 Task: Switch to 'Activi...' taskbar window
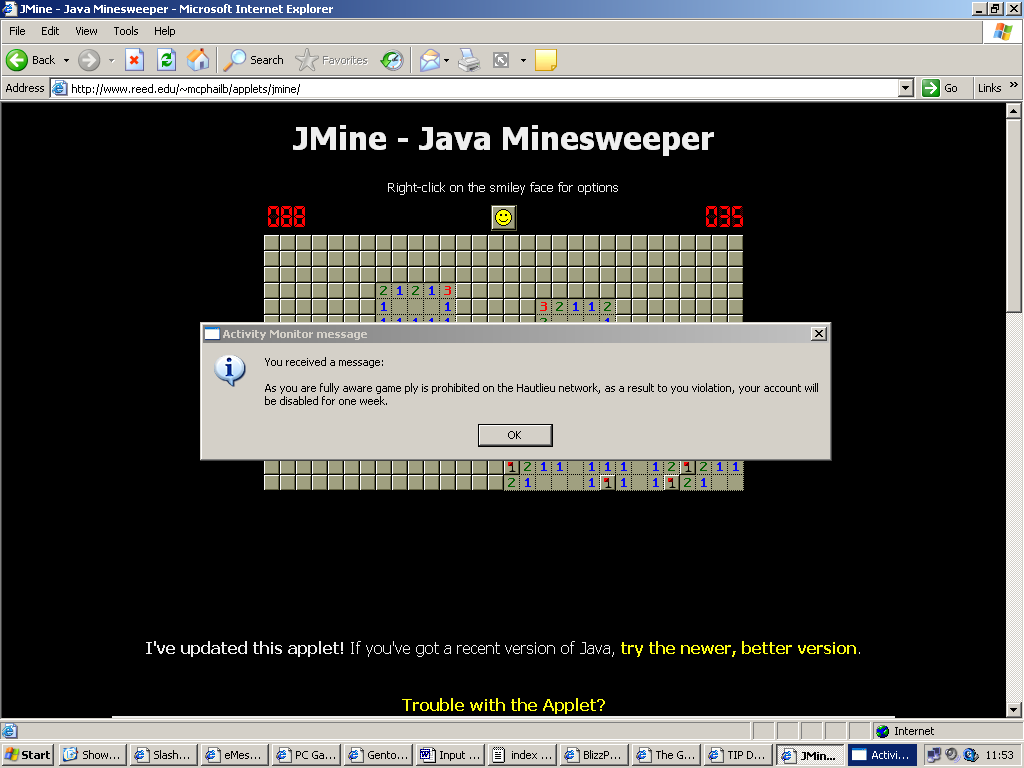[882, 755]
